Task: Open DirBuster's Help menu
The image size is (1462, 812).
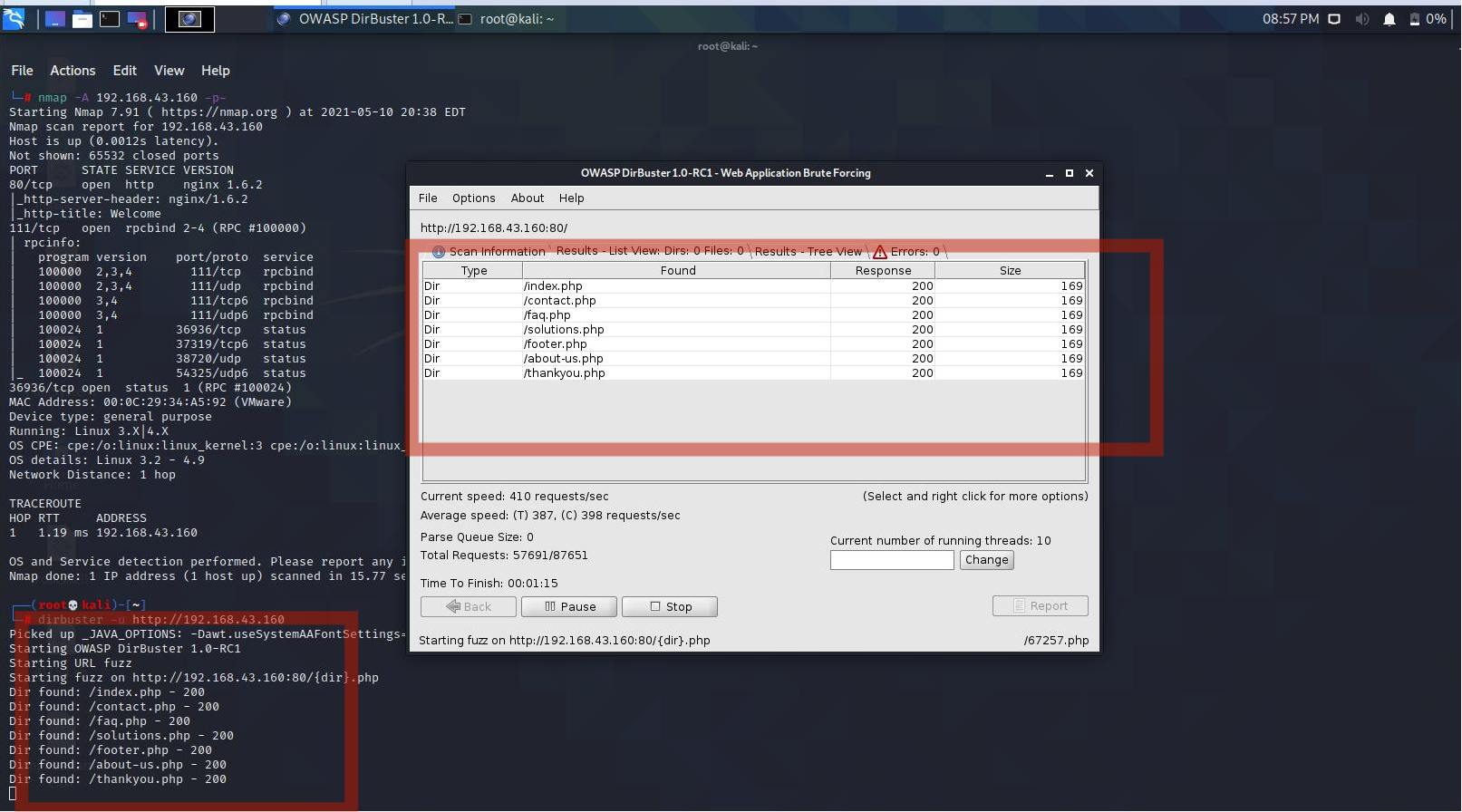Action: click(x=572, y=198)
